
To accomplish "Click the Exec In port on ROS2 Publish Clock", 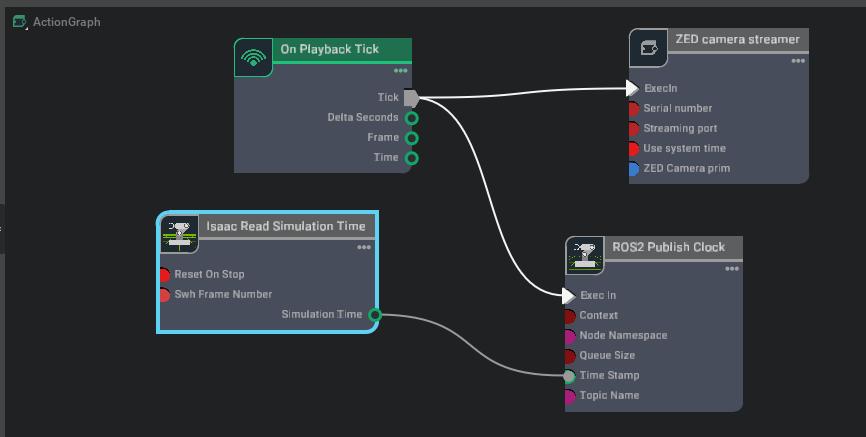I will (569, 296).
